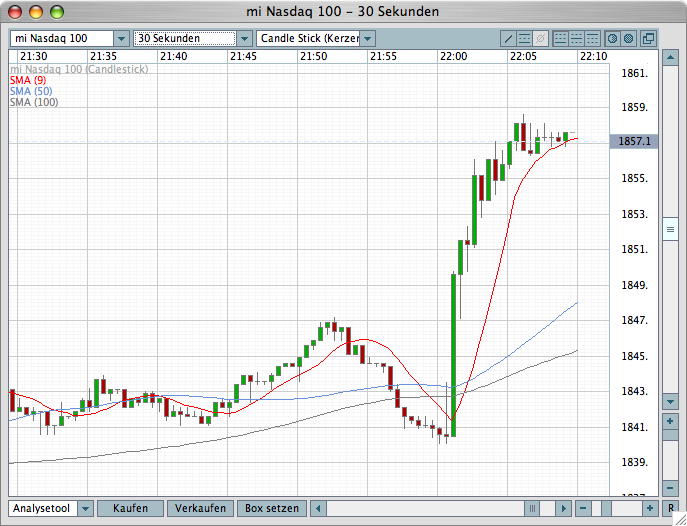Click the horizontal zoom slider handle
This screenshot has width=687, height=526.
point(606,508)
